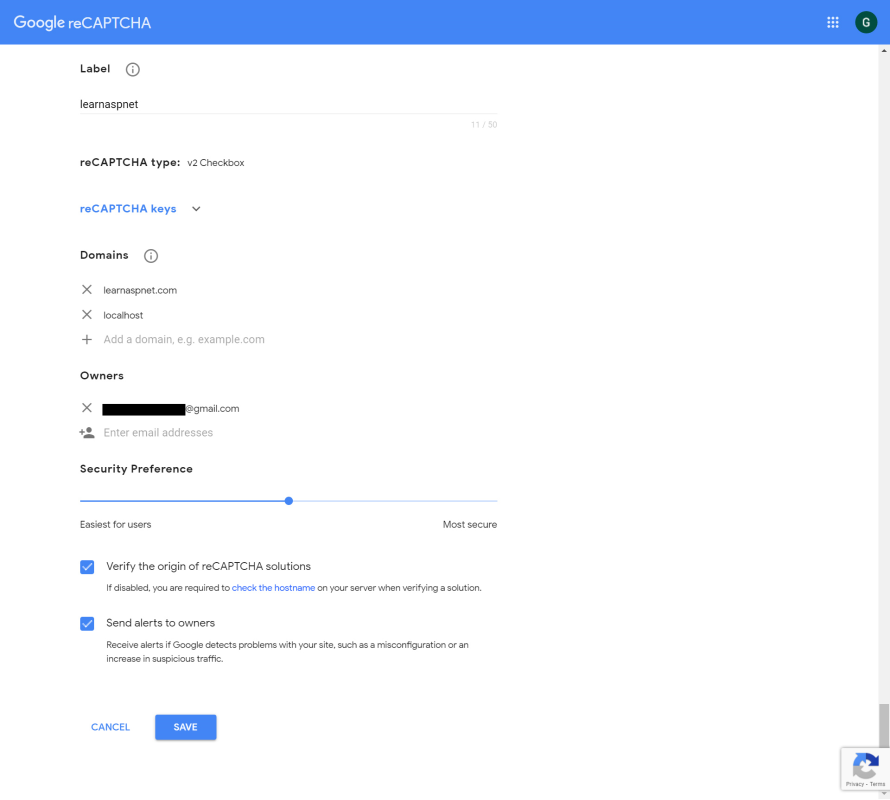Click the learnaspnet.com domain text
Screen dimensions: 890x800
(x=140, y=290)
